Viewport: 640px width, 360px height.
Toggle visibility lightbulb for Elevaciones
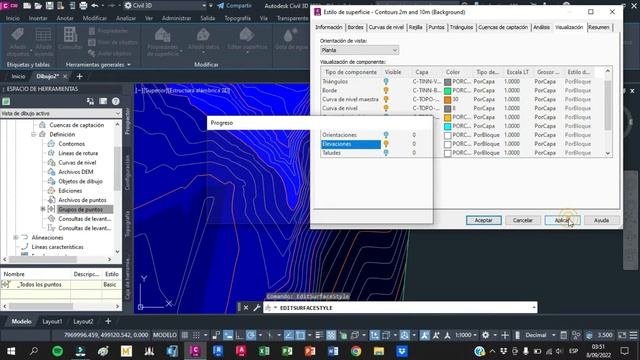(x=386, y=144)
